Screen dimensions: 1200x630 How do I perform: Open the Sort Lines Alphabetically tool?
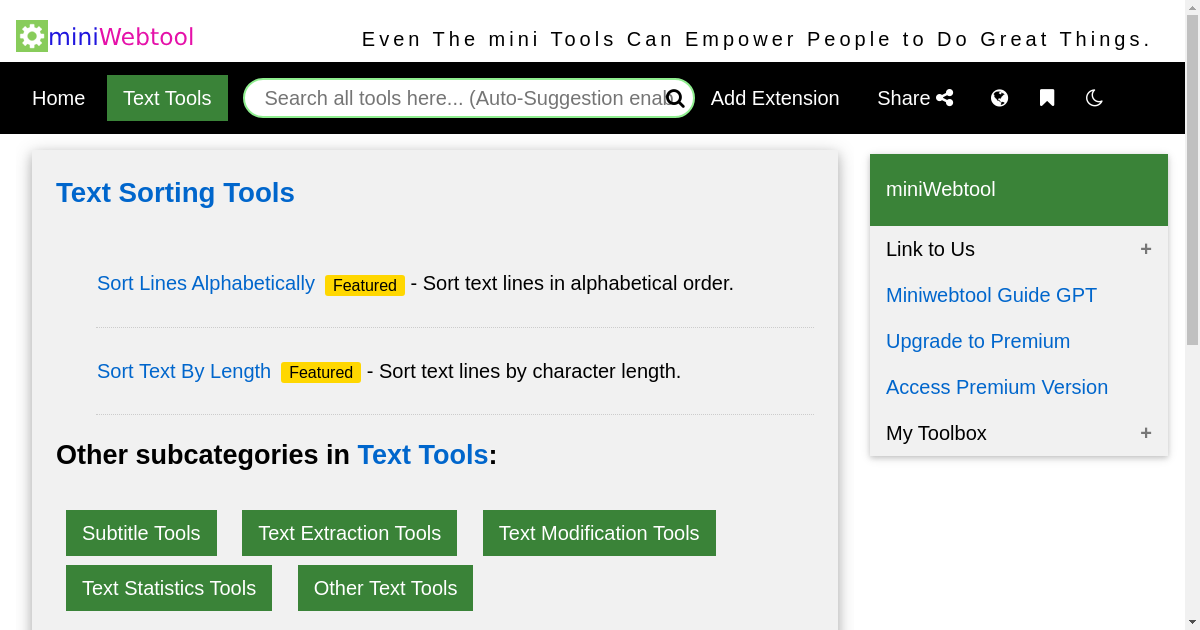206,283
